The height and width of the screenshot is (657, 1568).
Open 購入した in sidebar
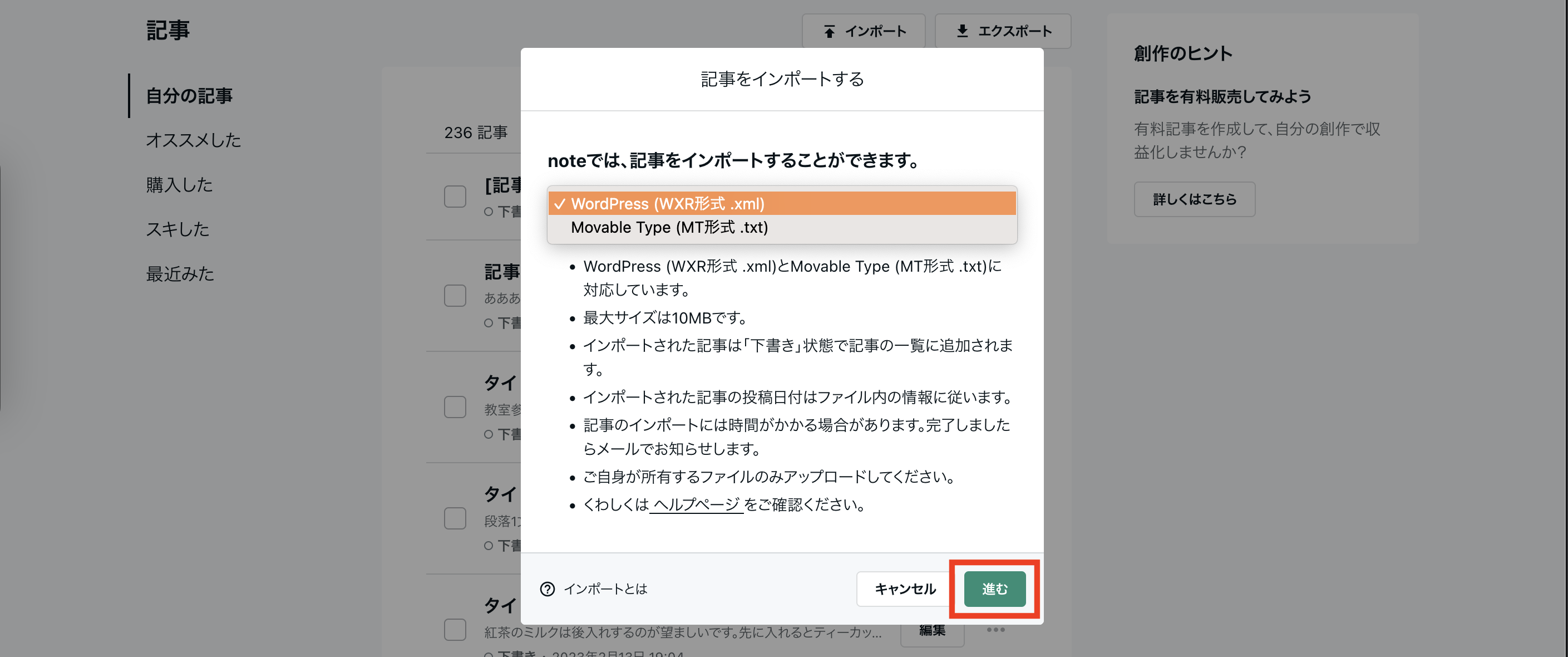coord(180,184)
